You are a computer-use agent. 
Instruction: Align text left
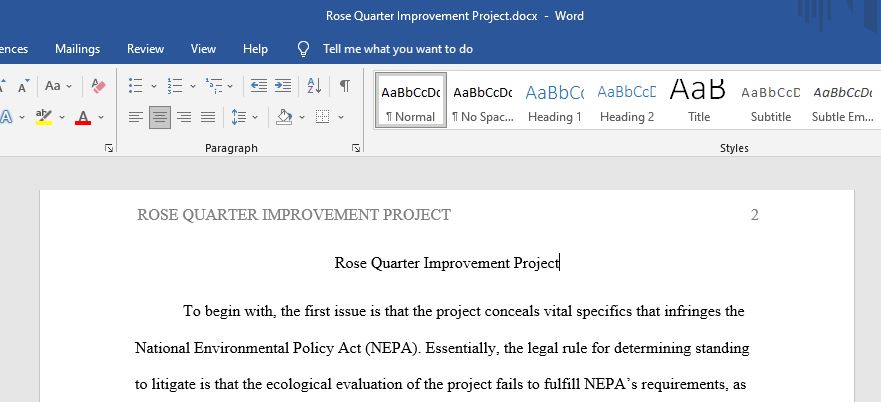(x=135, y=117)
